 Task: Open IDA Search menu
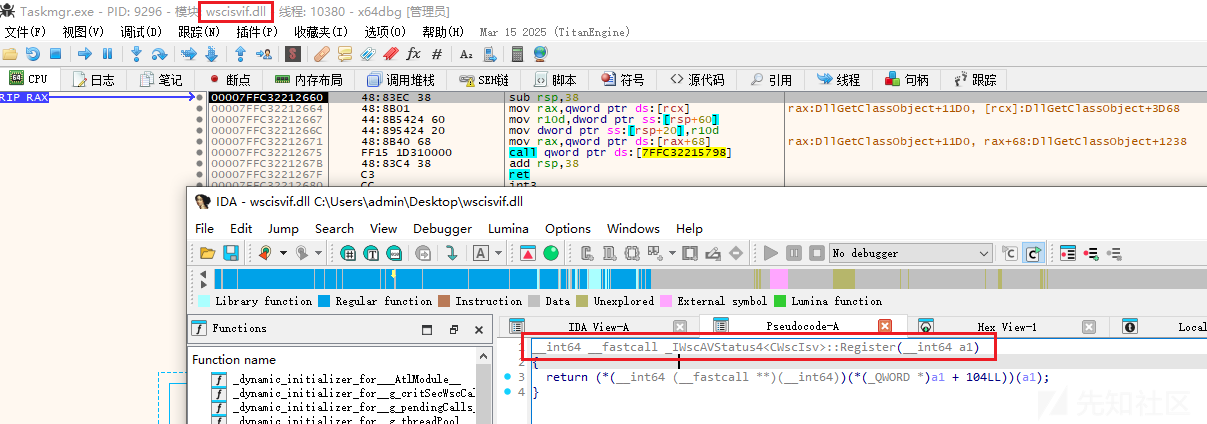pos(334,228)
